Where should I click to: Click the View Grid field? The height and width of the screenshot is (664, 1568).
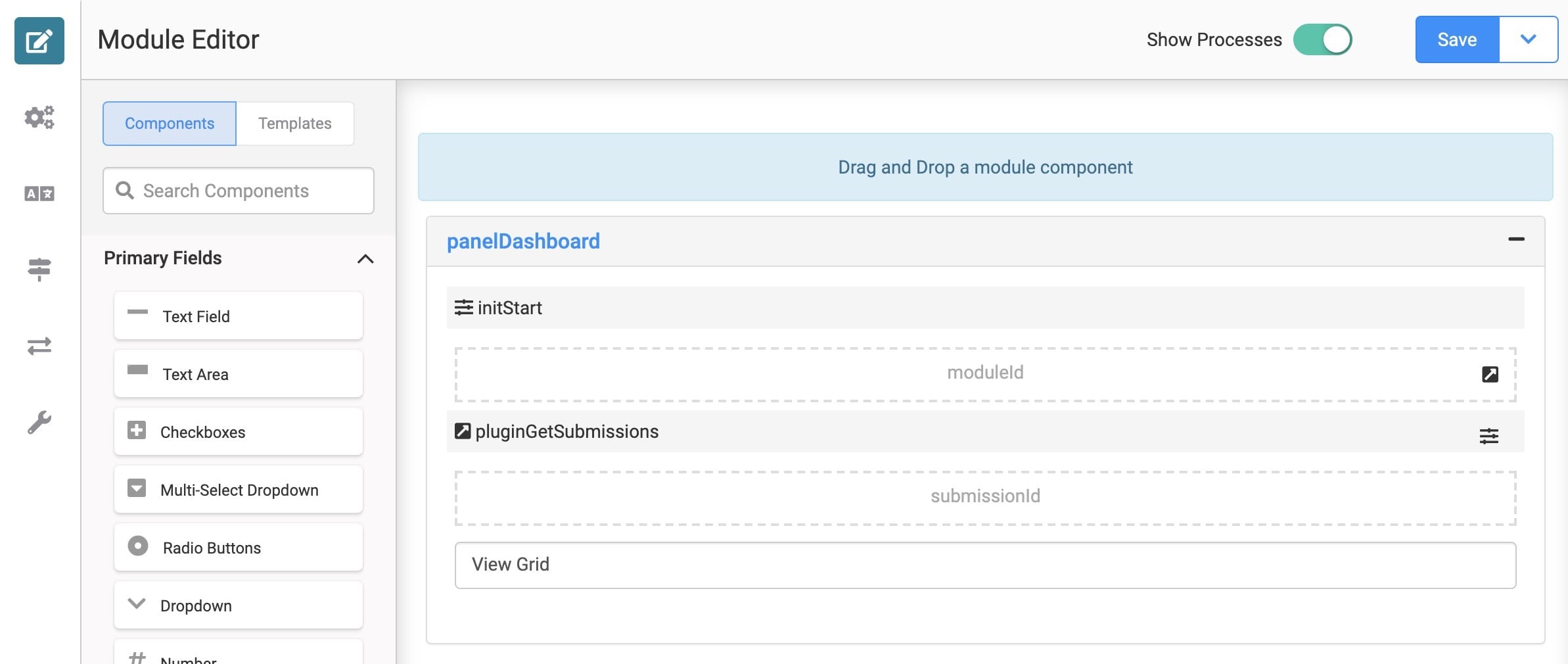(x=985, y=565)
